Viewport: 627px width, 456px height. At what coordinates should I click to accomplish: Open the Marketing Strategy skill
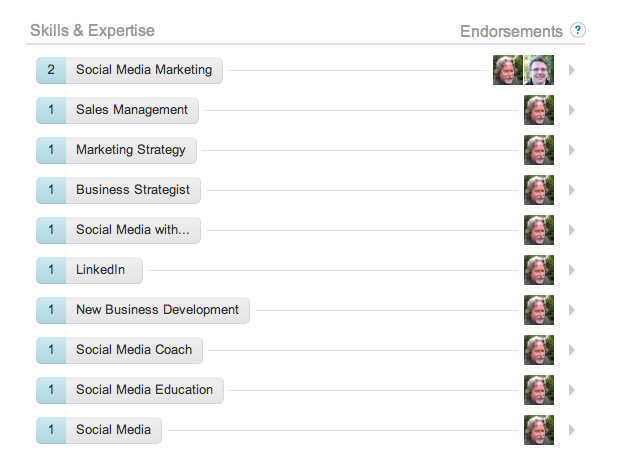[131, 150]
